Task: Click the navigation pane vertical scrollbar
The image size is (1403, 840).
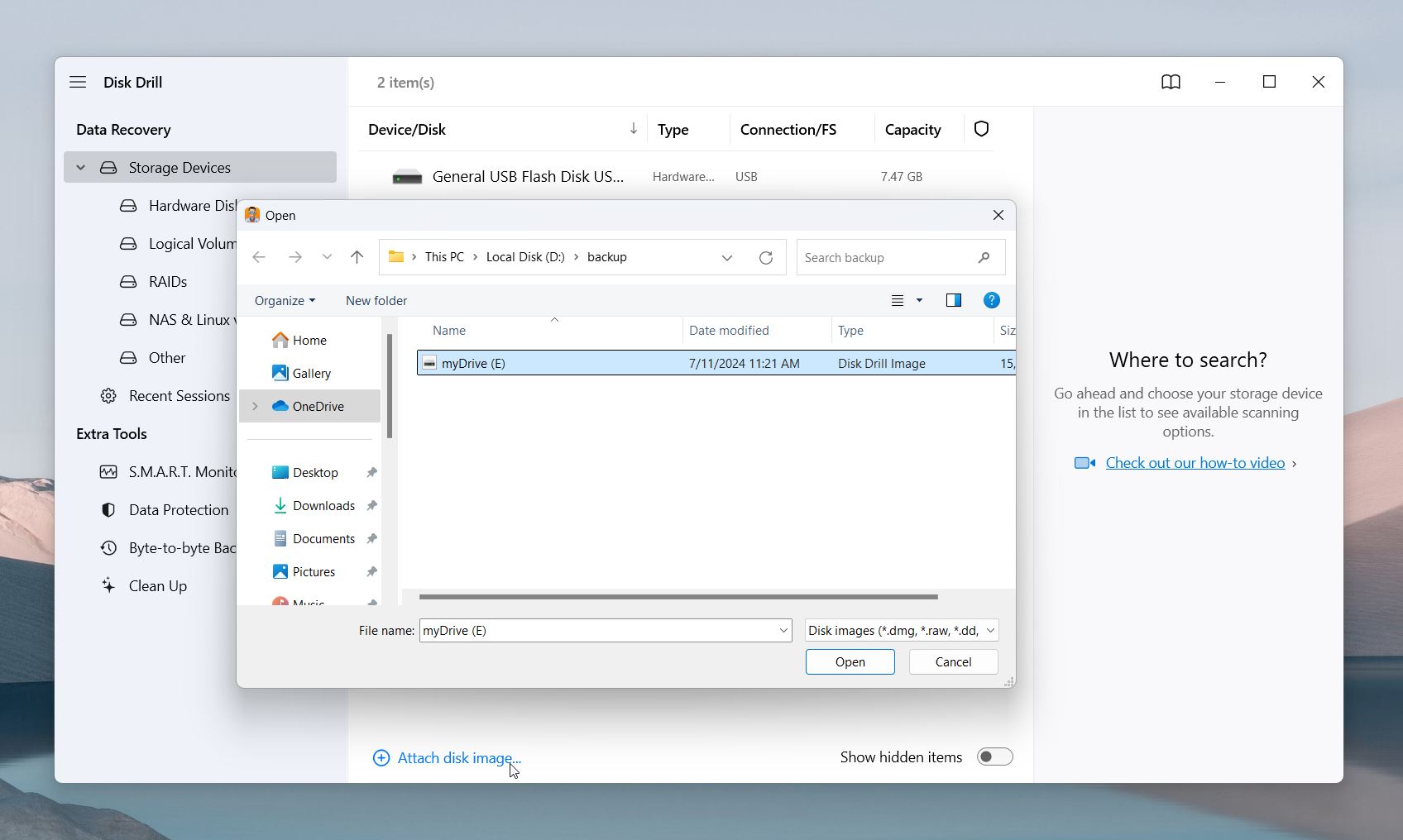Action: pos(389,385)
